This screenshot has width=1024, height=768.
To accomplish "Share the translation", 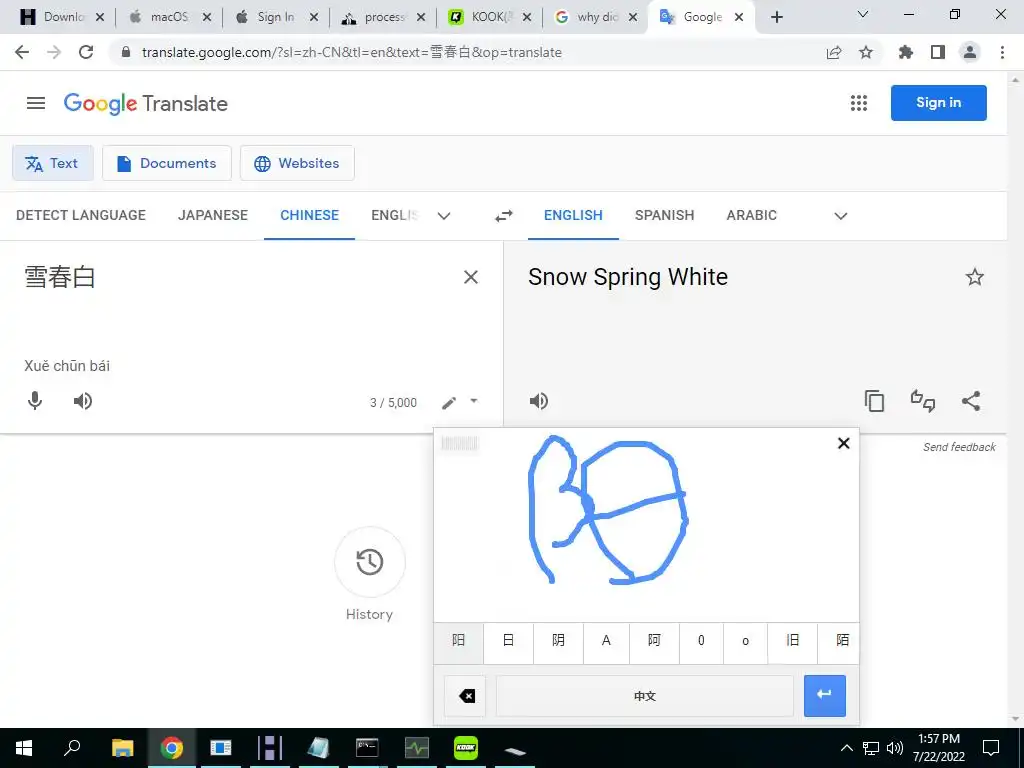I will pos(971,401).
